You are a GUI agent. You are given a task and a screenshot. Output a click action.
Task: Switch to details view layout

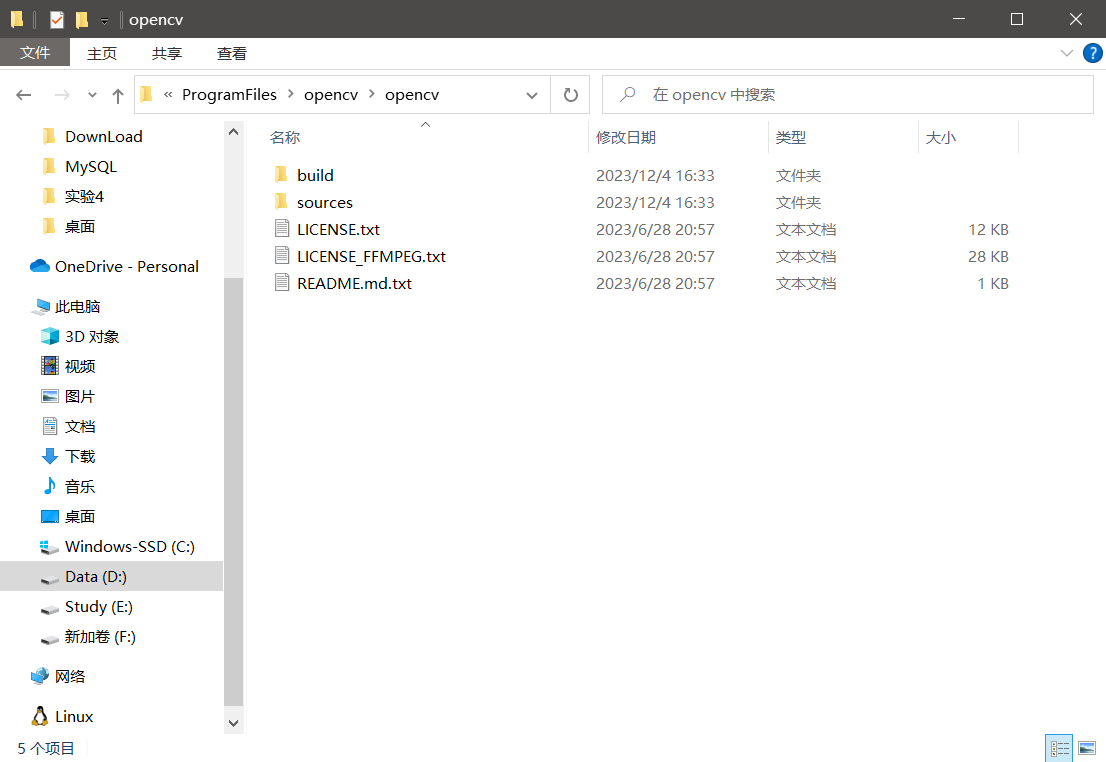pyautogui.click(x=1059, y=748)
